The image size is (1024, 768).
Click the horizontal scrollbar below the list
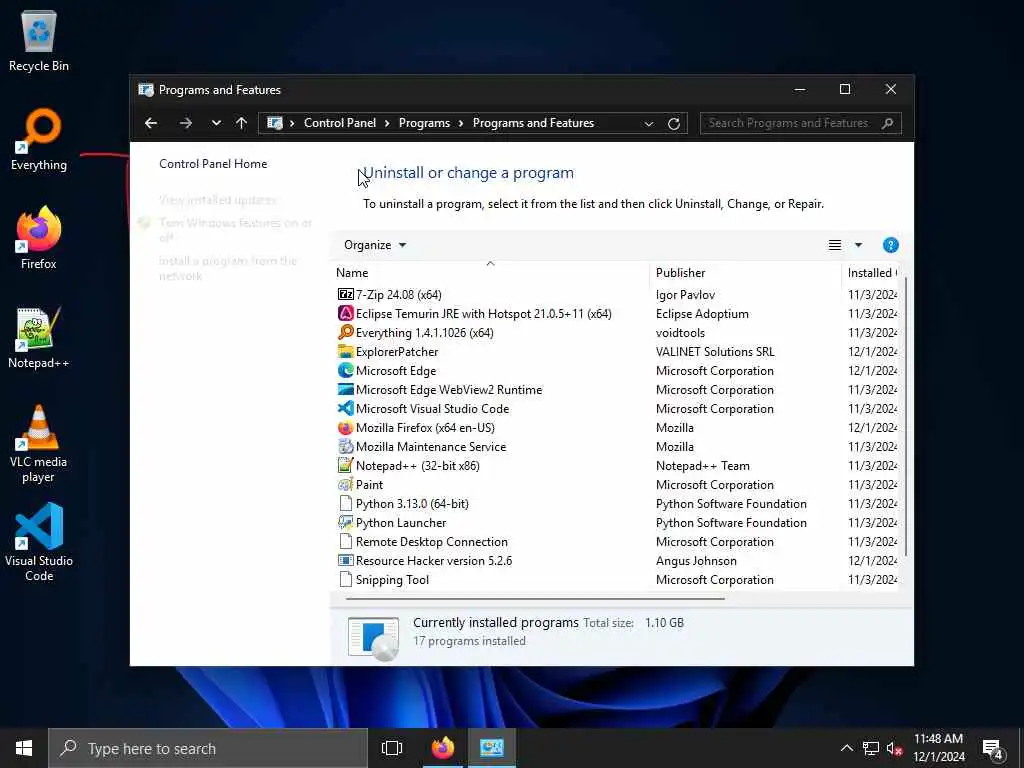tap(535, 598)
